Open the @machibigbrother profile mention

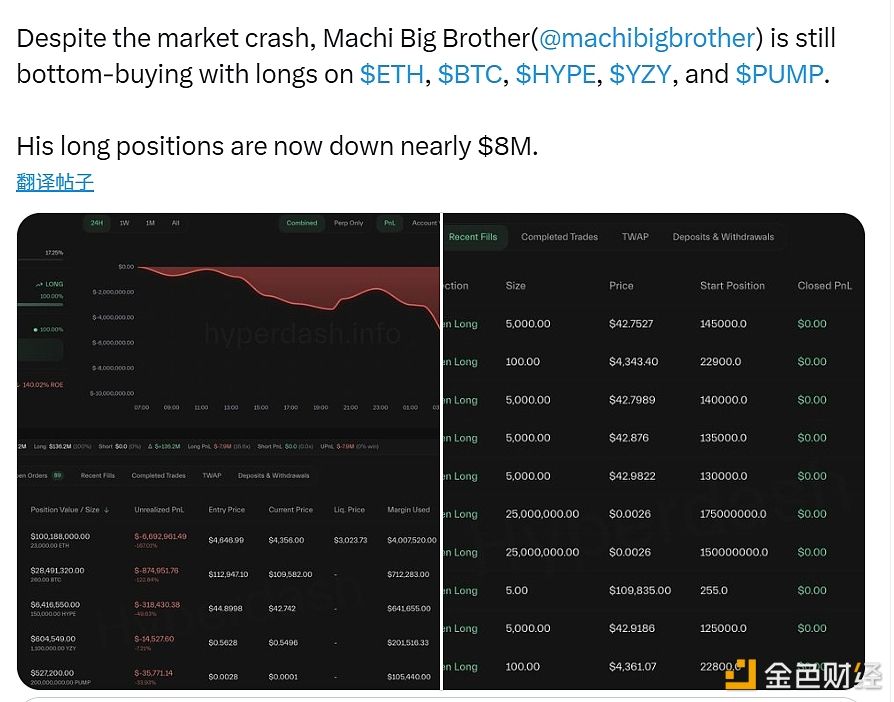click(x=647, y=39)
